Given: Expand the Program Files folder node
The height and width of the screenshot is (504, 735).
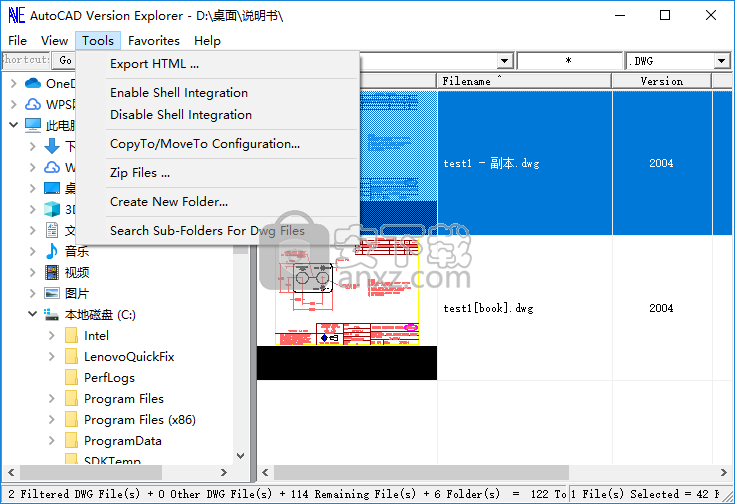Looking at the screenshot, I should click(x=52, y=399).
